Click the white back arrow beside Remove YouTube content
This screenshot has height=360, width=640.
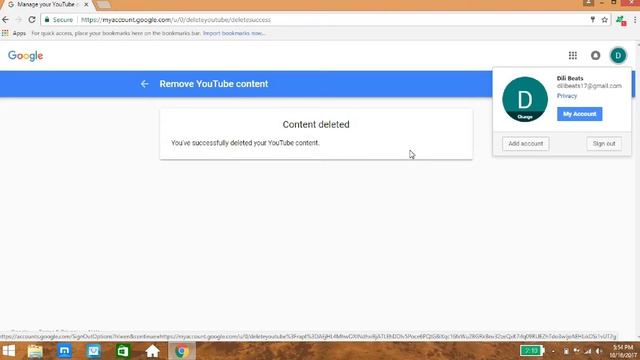[144, 84]
